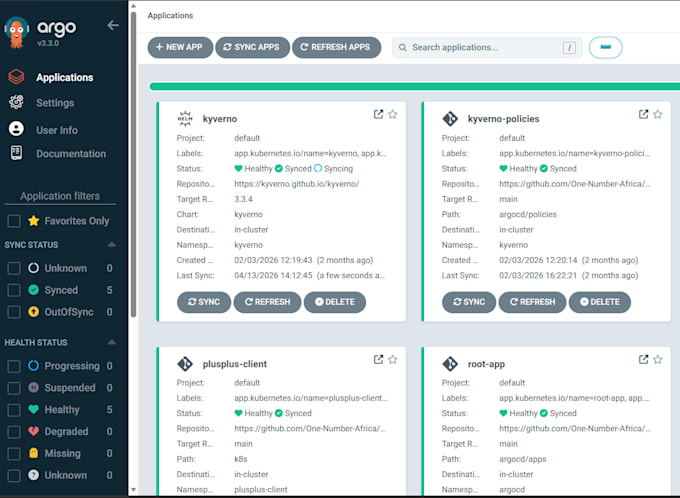Check the OutOfSync filter checkbox
Screen dimensions: 680x498
14,312
